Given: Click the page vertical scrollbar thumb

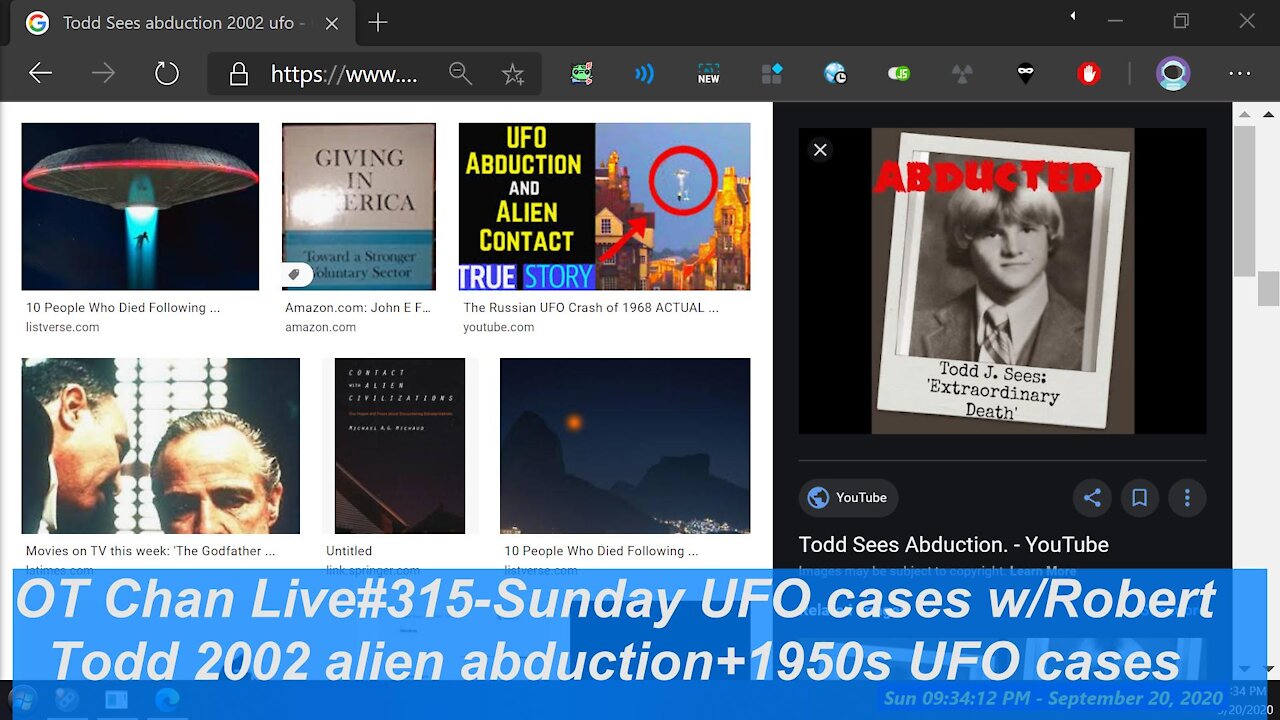Looking at the screenshot, I should coord(1243,200).
